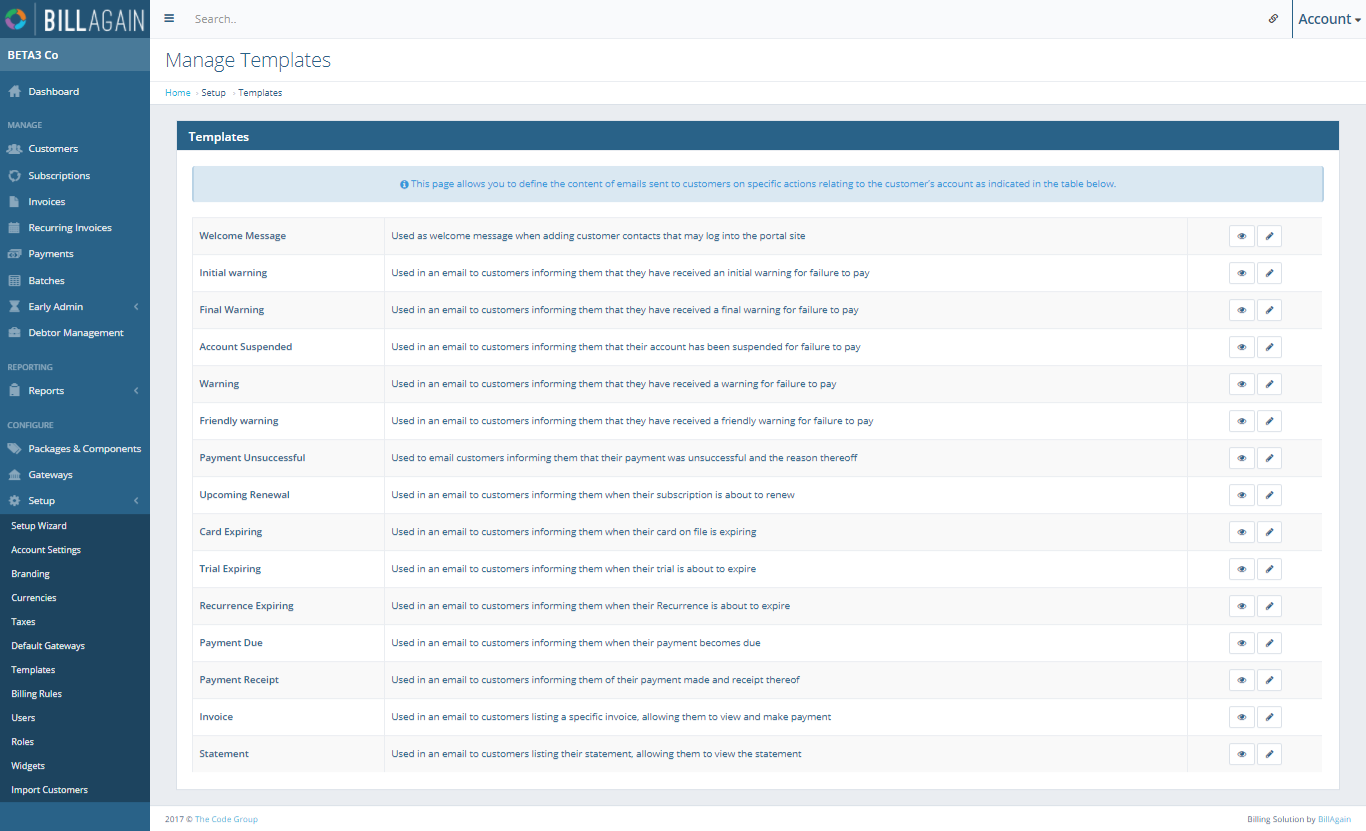Click The Code Group footer link
This screenshot has height=831, width=1366.
(226, 820)
